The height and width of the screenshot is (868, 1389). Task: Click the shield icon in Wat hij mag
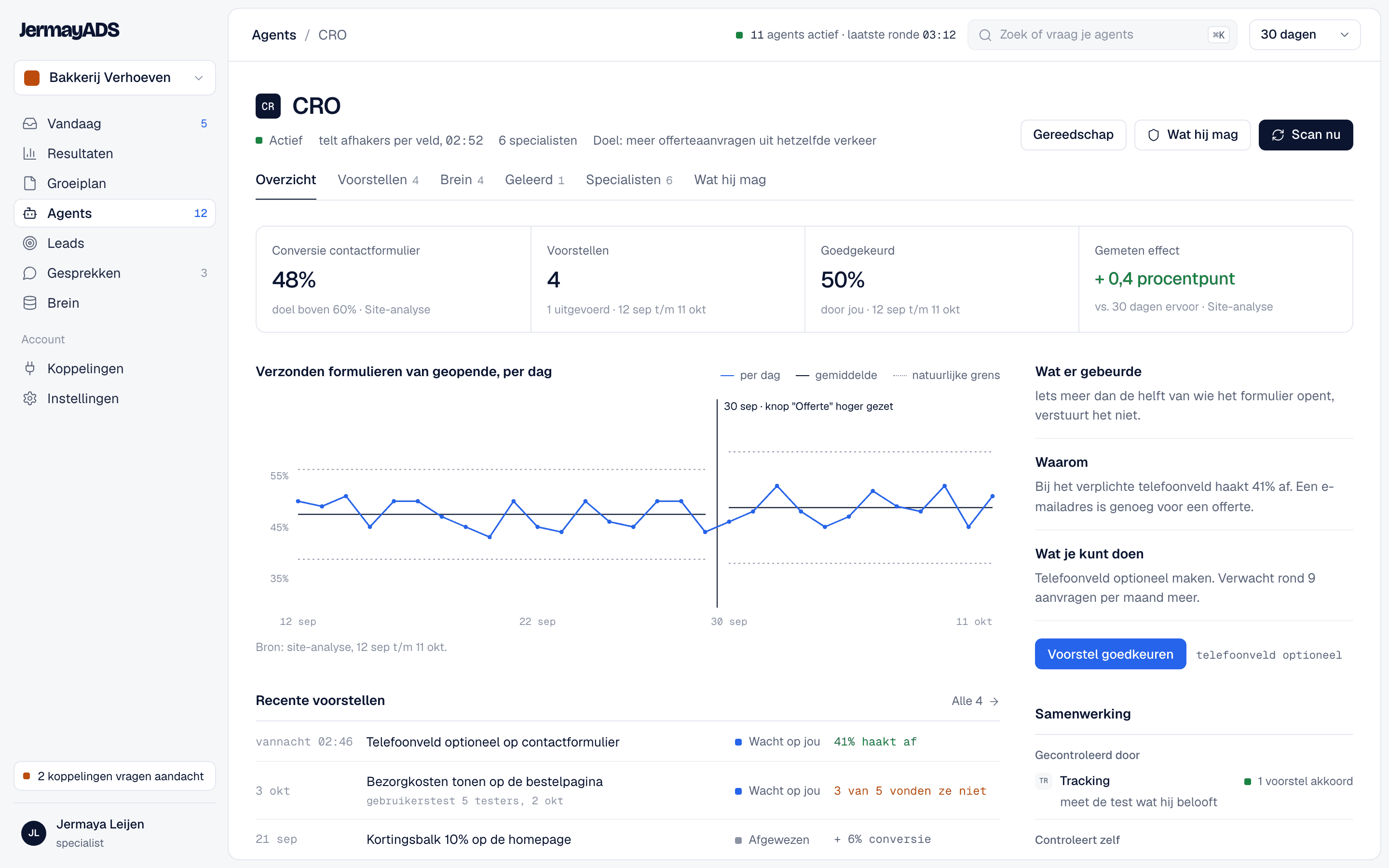pyautogui.click(x=1153, y=135)
